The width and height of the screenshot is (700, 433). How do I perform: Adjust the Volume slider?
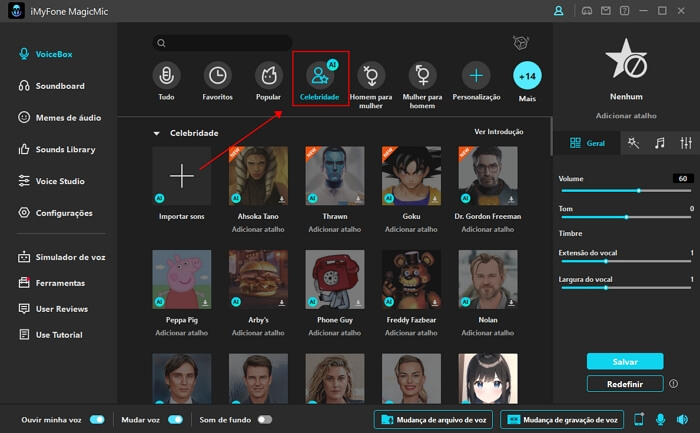pos(626,191)
